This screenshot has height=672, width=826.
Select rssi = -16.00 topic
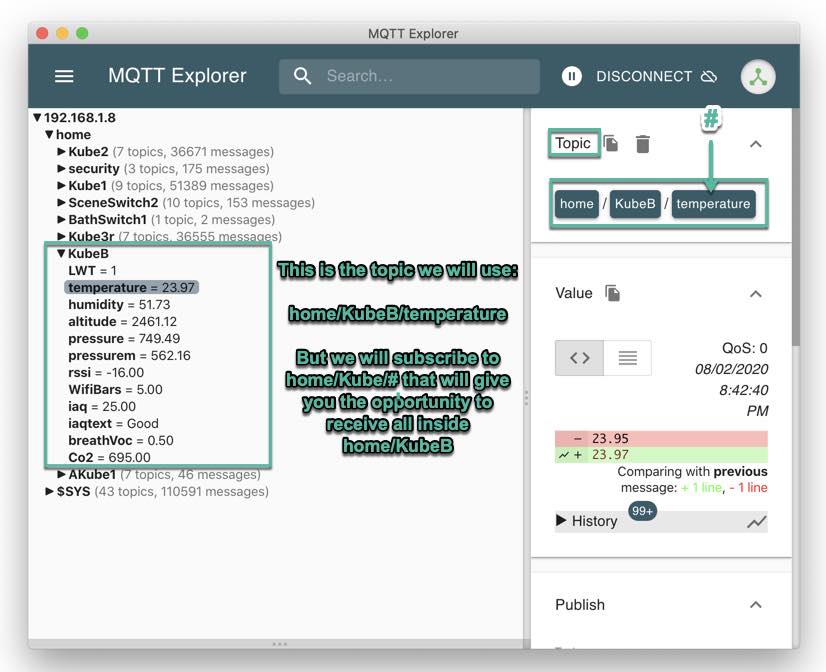(106, 372)
